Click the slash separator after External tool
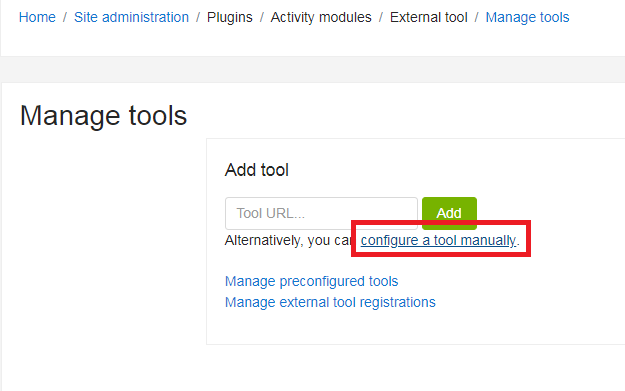Image resolution: width=625 pixels, height=391 pixels. (x=476, y=17)
